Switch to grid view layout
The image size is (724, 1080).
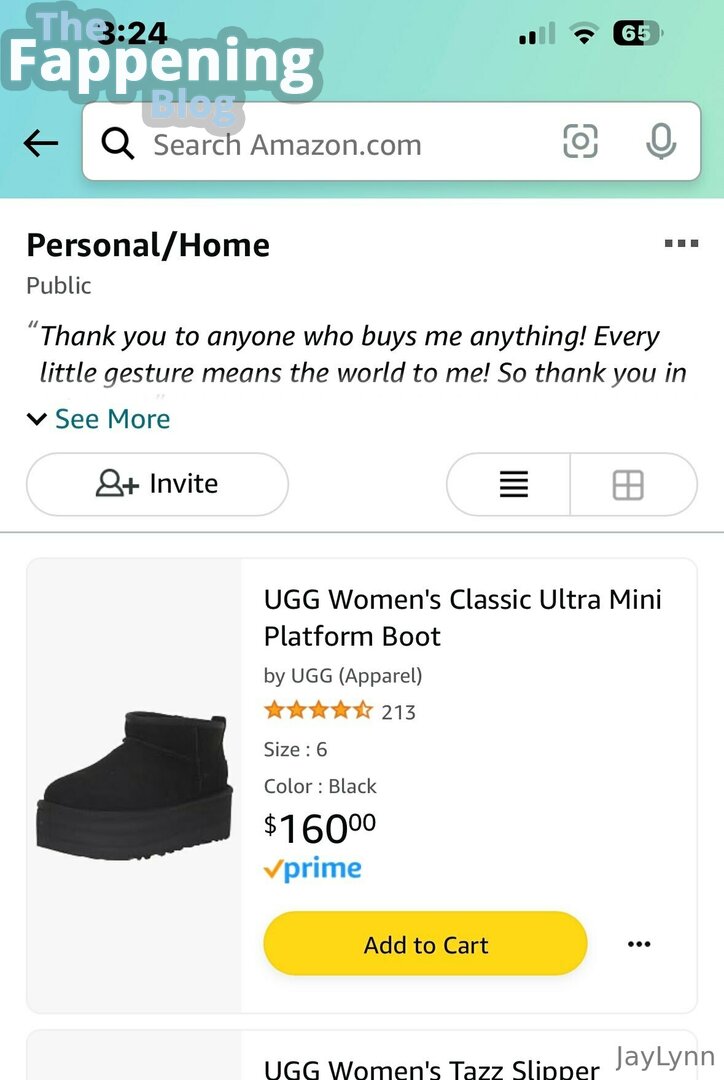click(628, 485)
